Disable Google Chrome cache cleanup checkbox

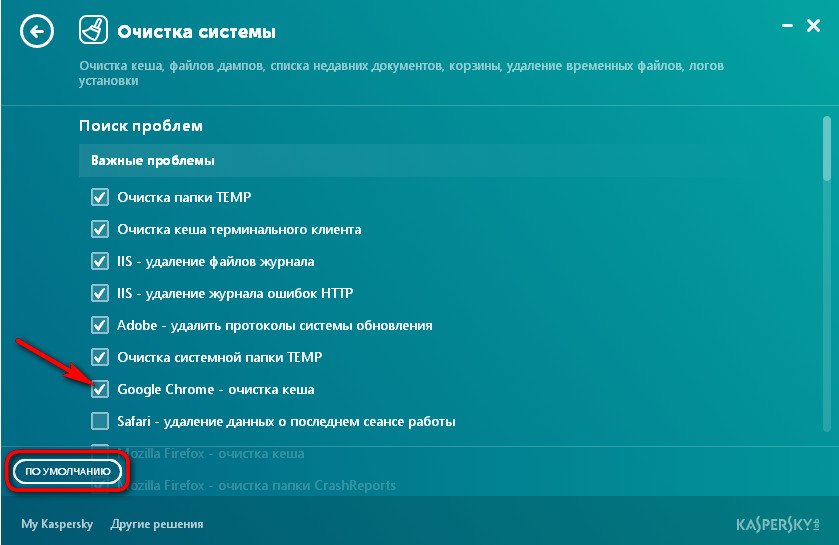pos(100,389)
